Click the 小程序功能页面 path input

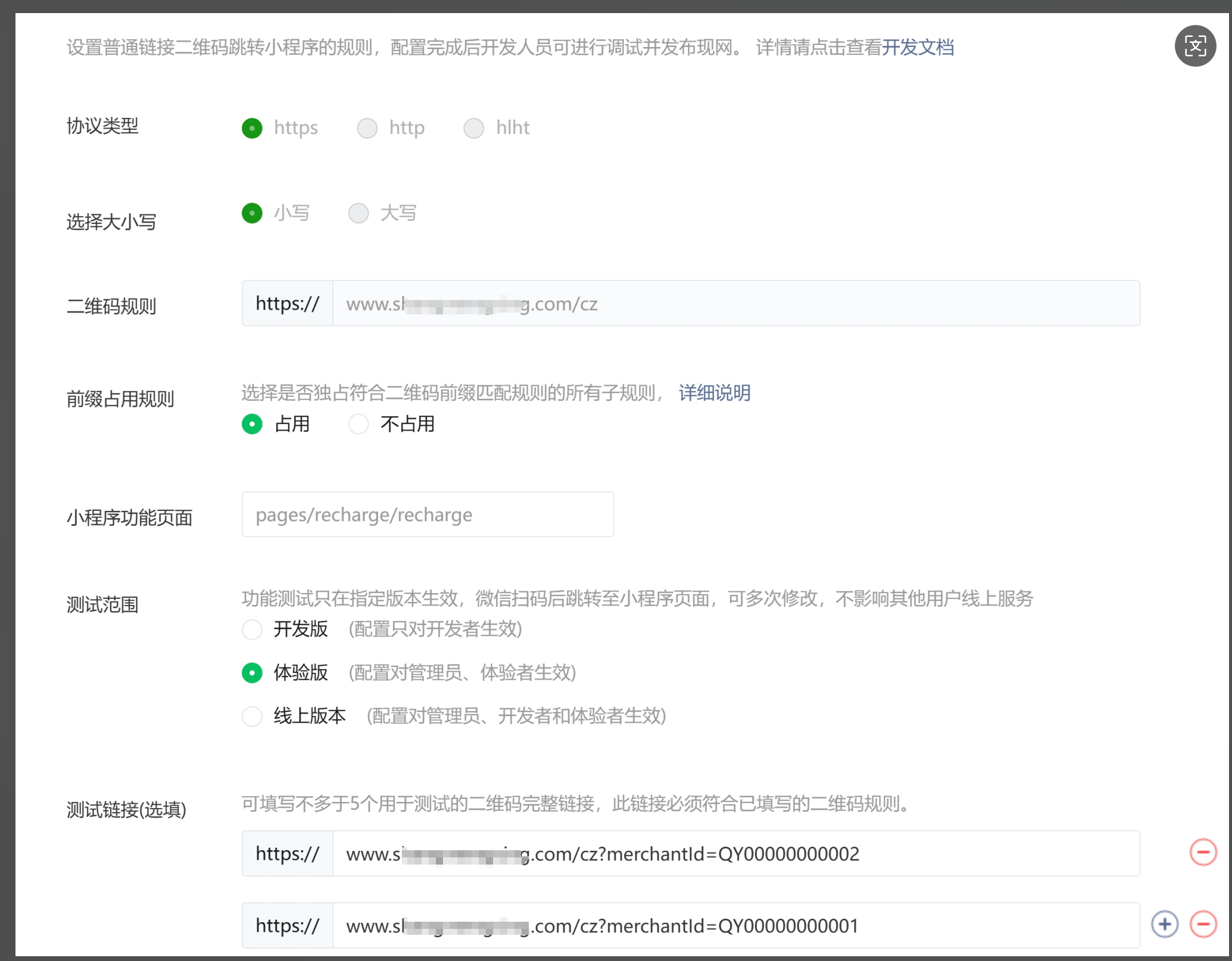click(x=428, y=514)
